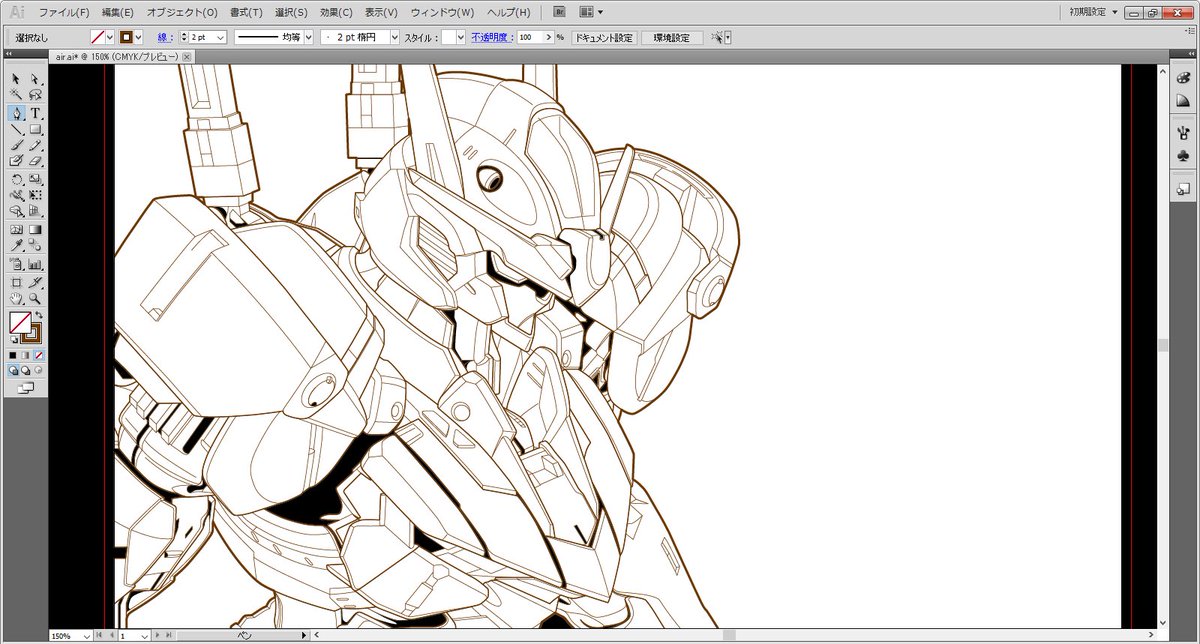The height and width of the screenshot is (644, 1200).
Task: Select the Gradient tool
Action: tap(35, 229)
